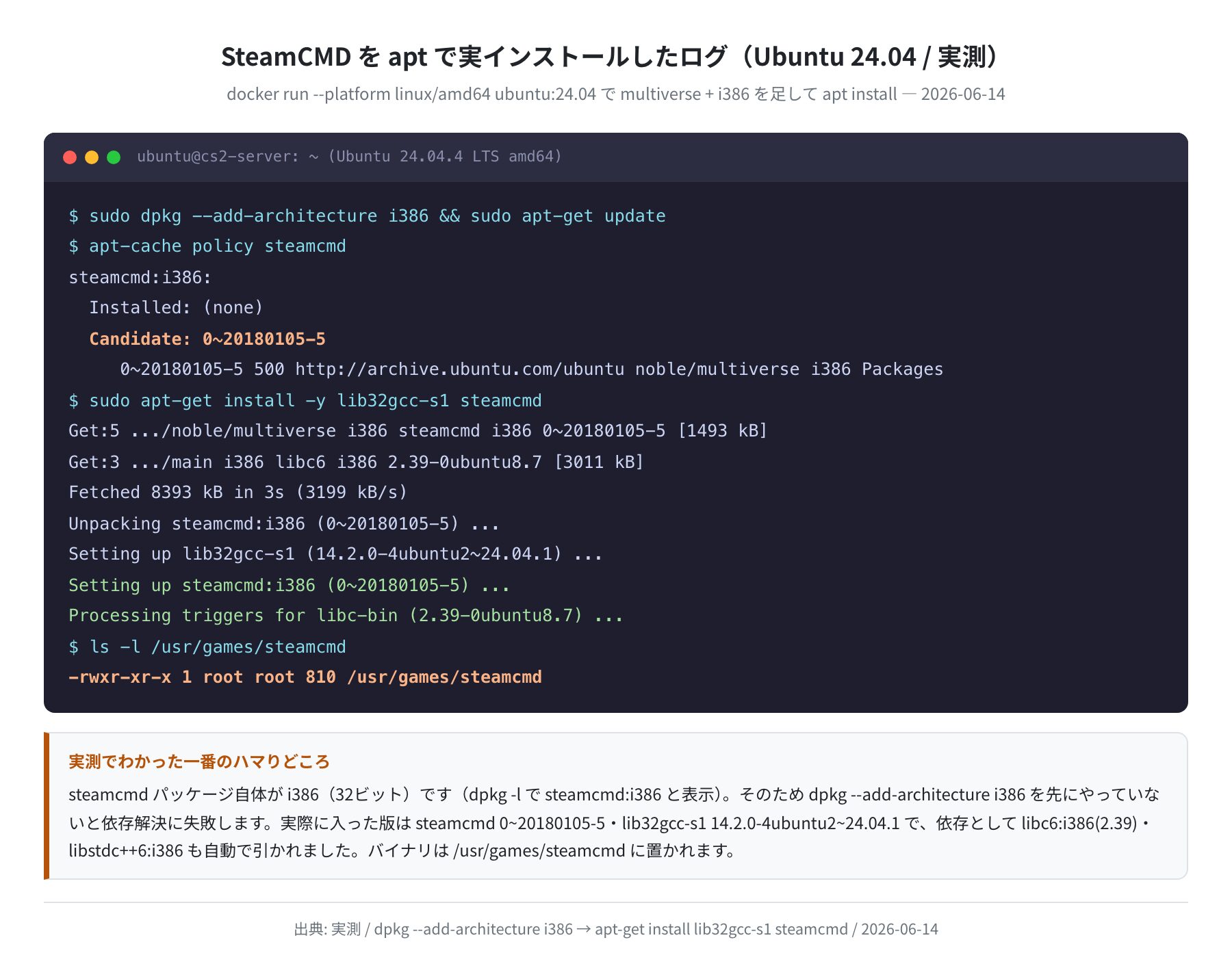Click the 'Get:5 .../noble/multiverse i386 steamcmd' line
Viewport: 1232px width, 966px height.
coord(418,431)
